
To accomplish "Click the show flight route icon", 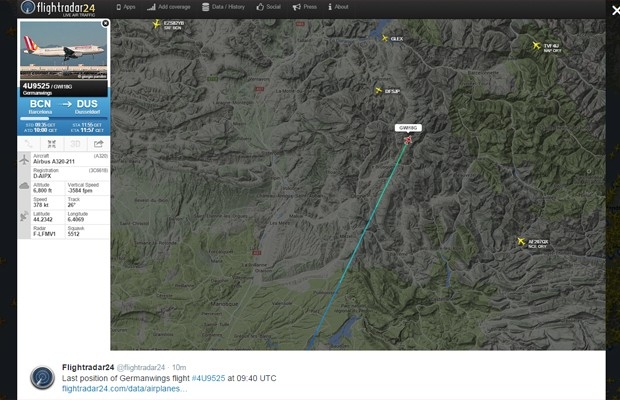I will 28,144.
